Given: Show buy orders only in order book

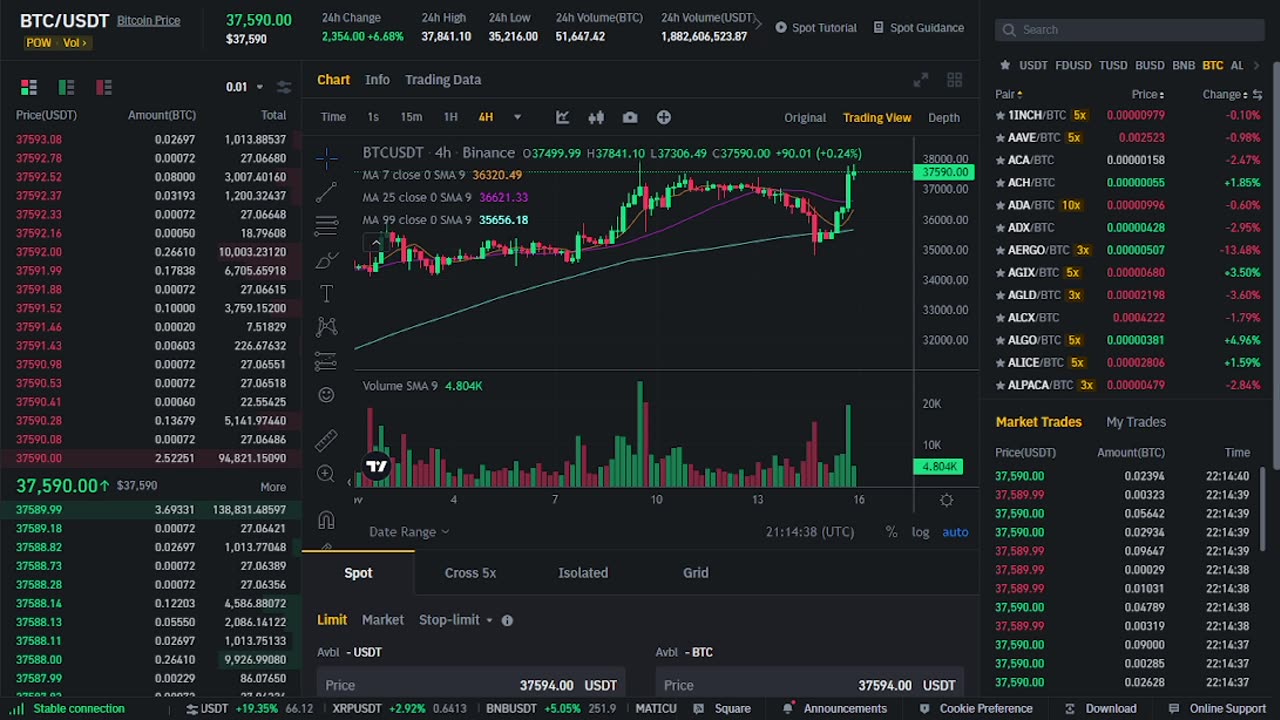Looking at the screenshot, I should (66, 87).
